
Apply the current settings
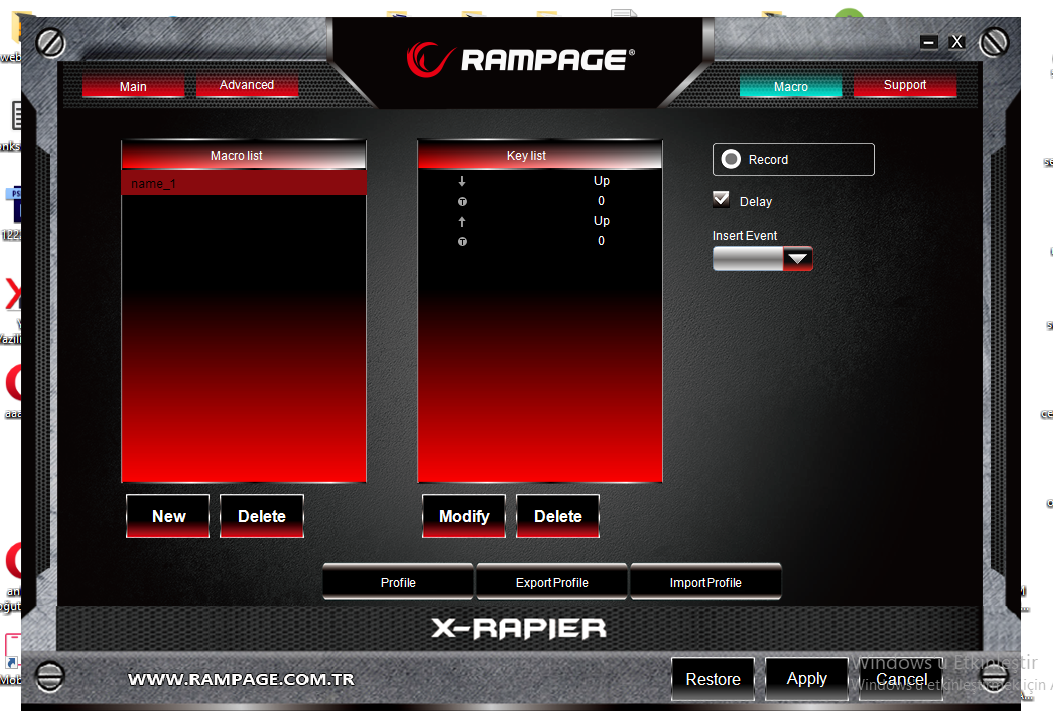[x=806, y=679]
